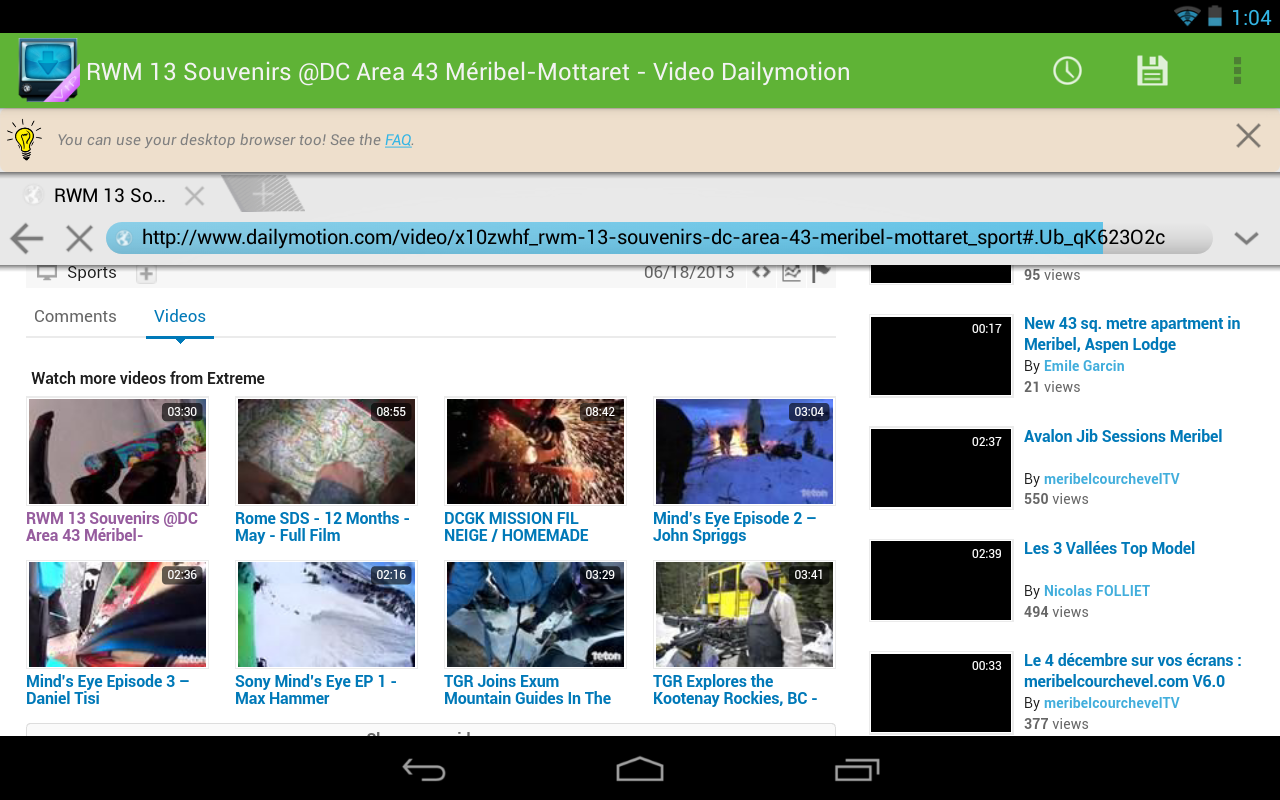This screenshot has width=1280, height=800.
Task: Open DCGK MISSION FIL NEIGE thumbnail
Action: coord(535,451)
